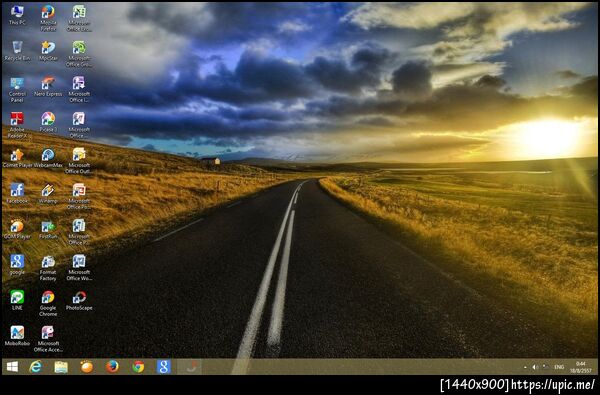Open Microsoft Office Groove desktop shortcut
The image size is (600, 395).
[79, 54]
